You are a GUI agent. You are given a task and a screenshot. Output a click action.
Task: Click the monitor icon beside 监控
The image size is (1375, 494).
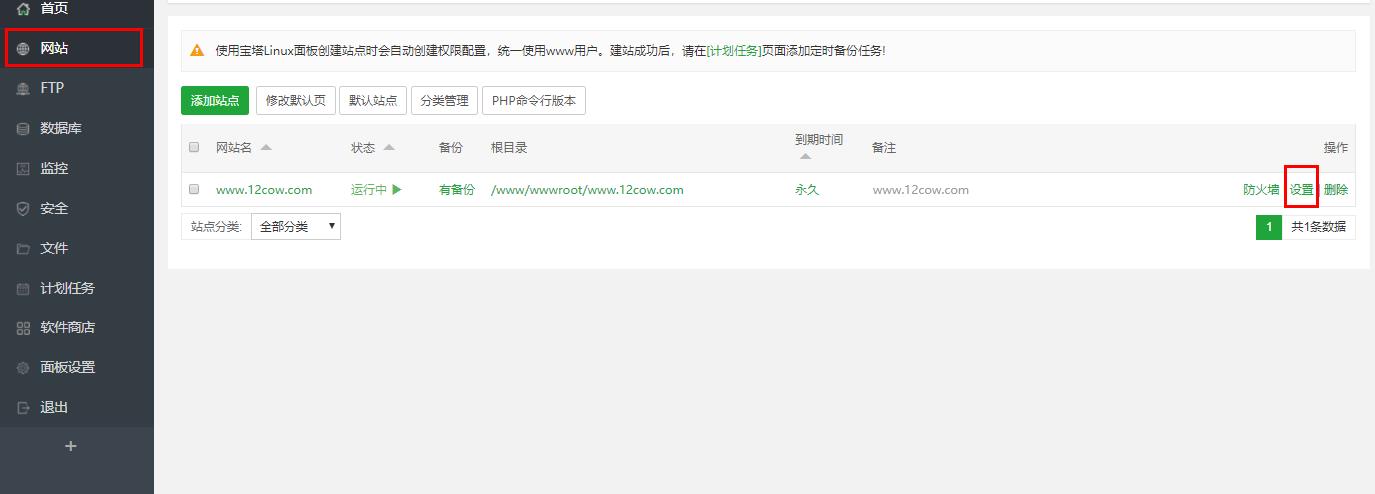coord(23,168)
